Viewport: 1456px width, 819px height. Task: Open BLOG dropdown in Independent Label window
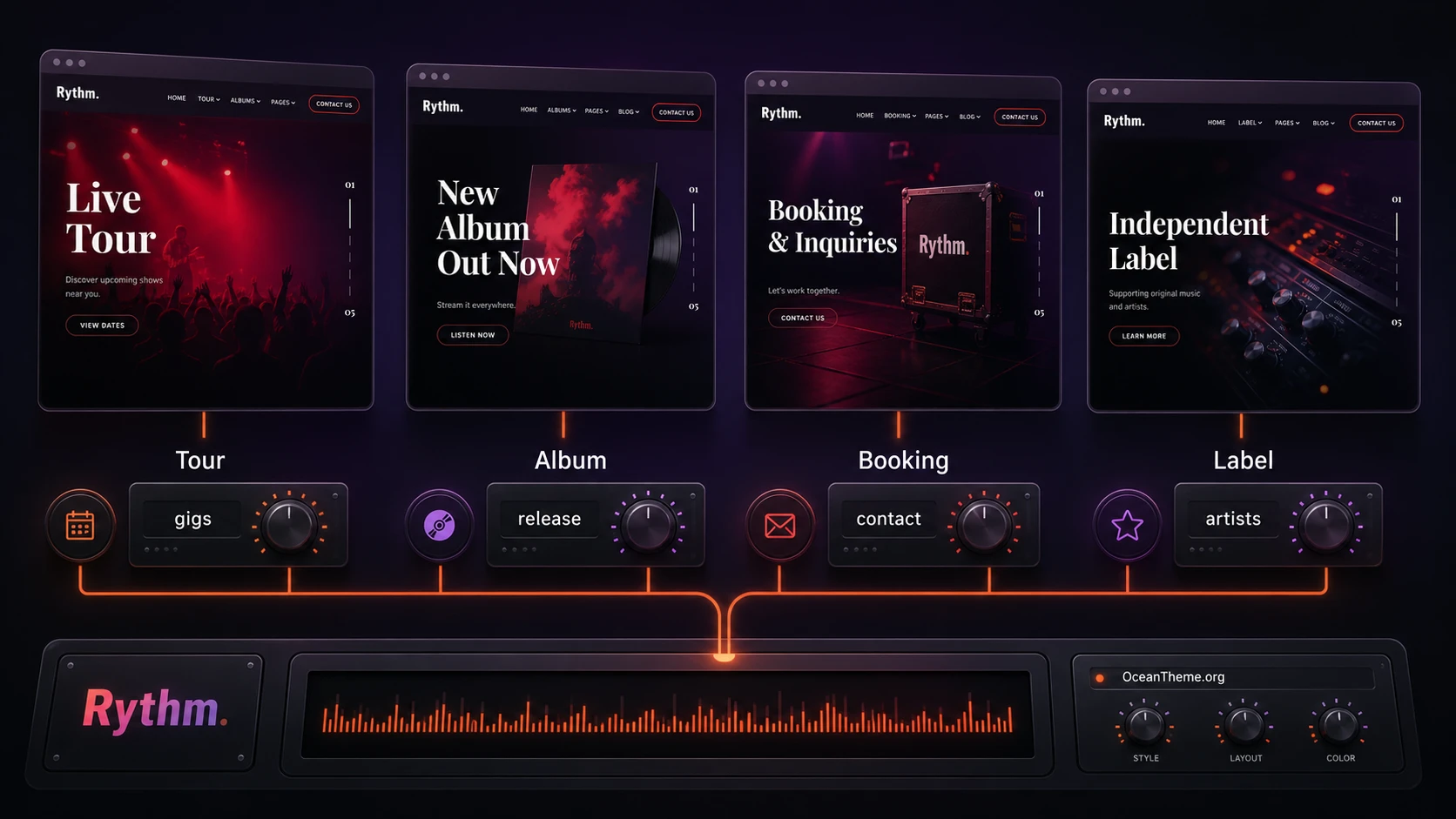point(1324,123)
